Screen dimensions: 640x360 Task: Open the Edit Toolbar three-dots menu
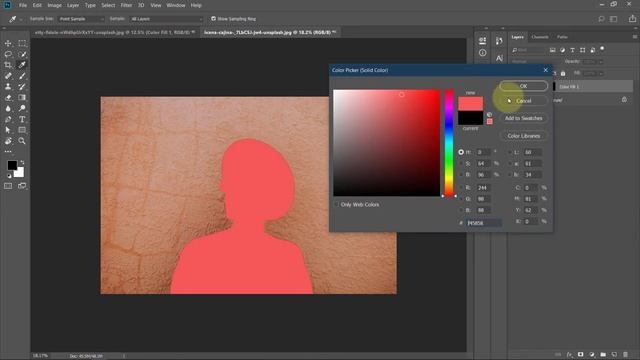coord(8,151)
